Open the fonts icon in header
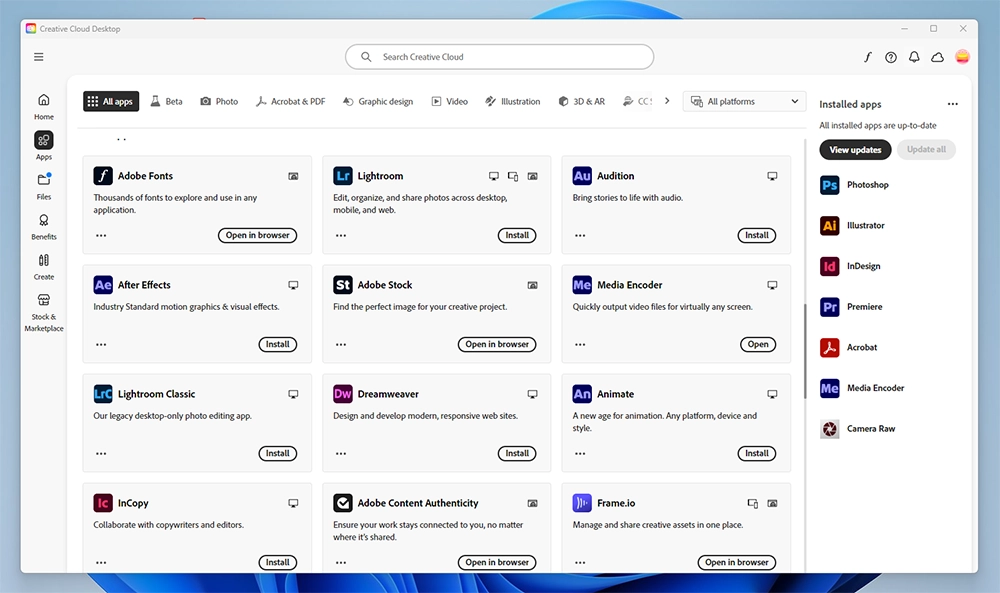The height and width of the screenshot is (593, 1000). pos(867,57)
